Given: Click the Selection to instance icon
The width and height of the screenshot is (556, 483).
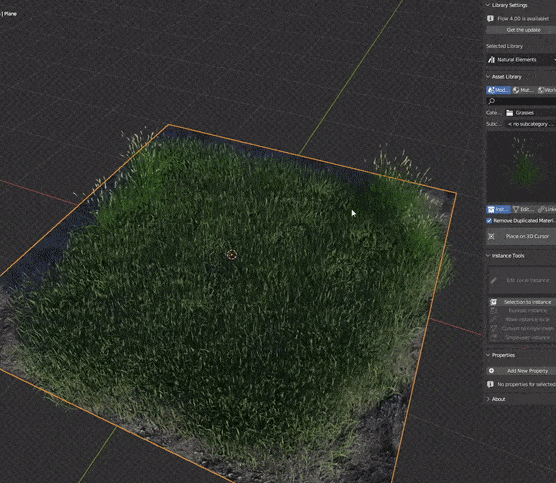Looking at the screenshot, I should (493, 302).
